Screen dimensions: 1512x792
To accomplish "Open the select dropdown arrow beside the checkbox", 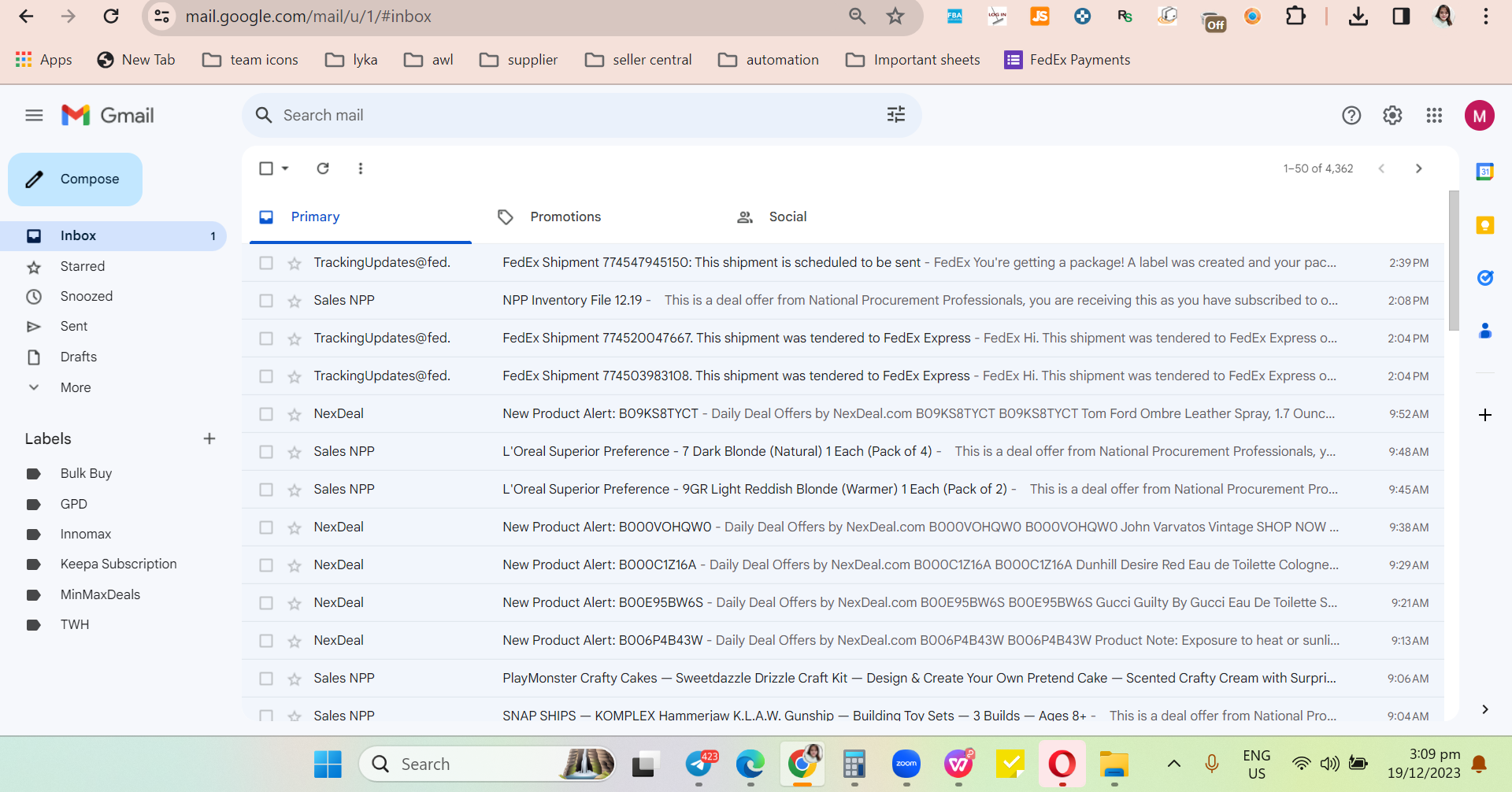I will [285, 168].
